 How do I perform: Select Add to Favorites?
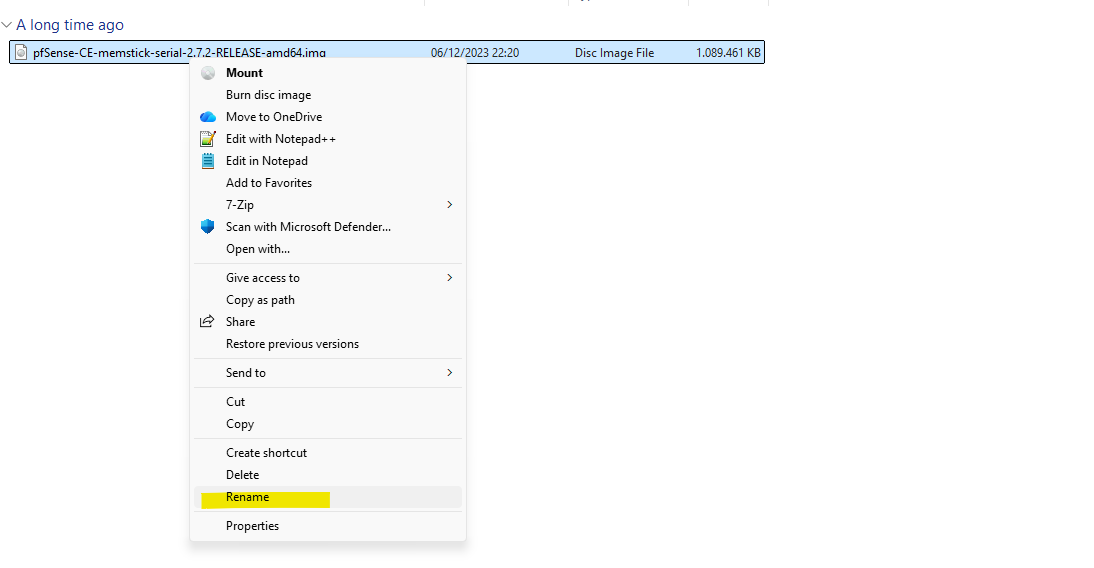click(x=328, y=183)
